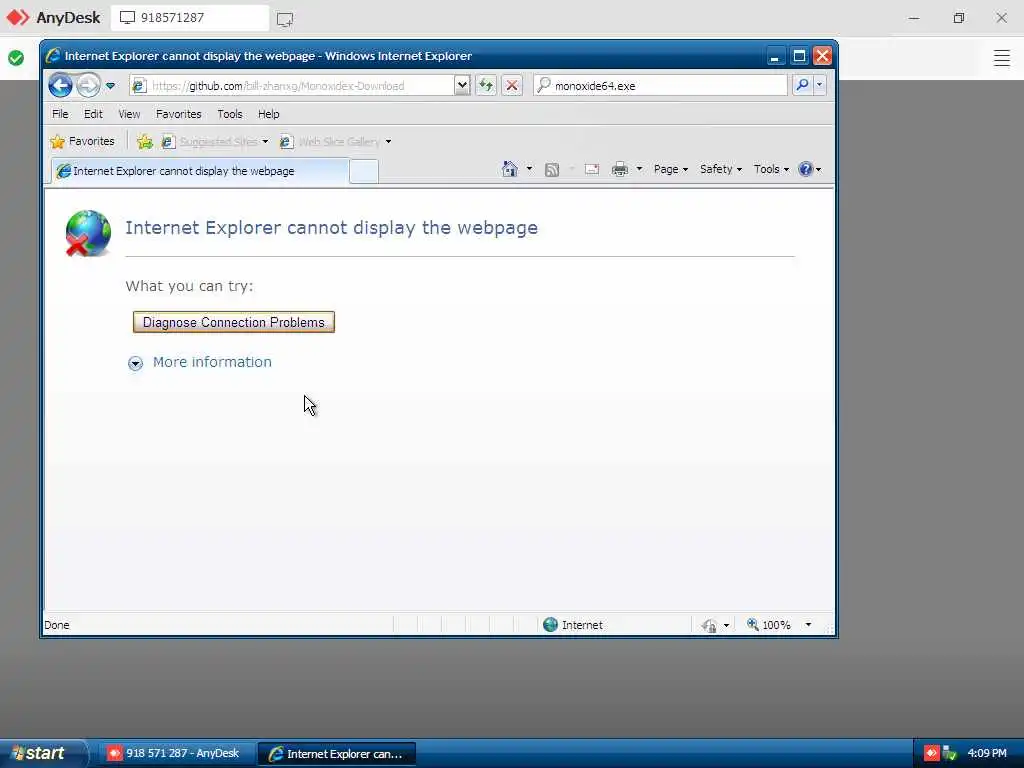The image size is (1024, 768).
Task: Open the File menu
Action: [60, 114]
